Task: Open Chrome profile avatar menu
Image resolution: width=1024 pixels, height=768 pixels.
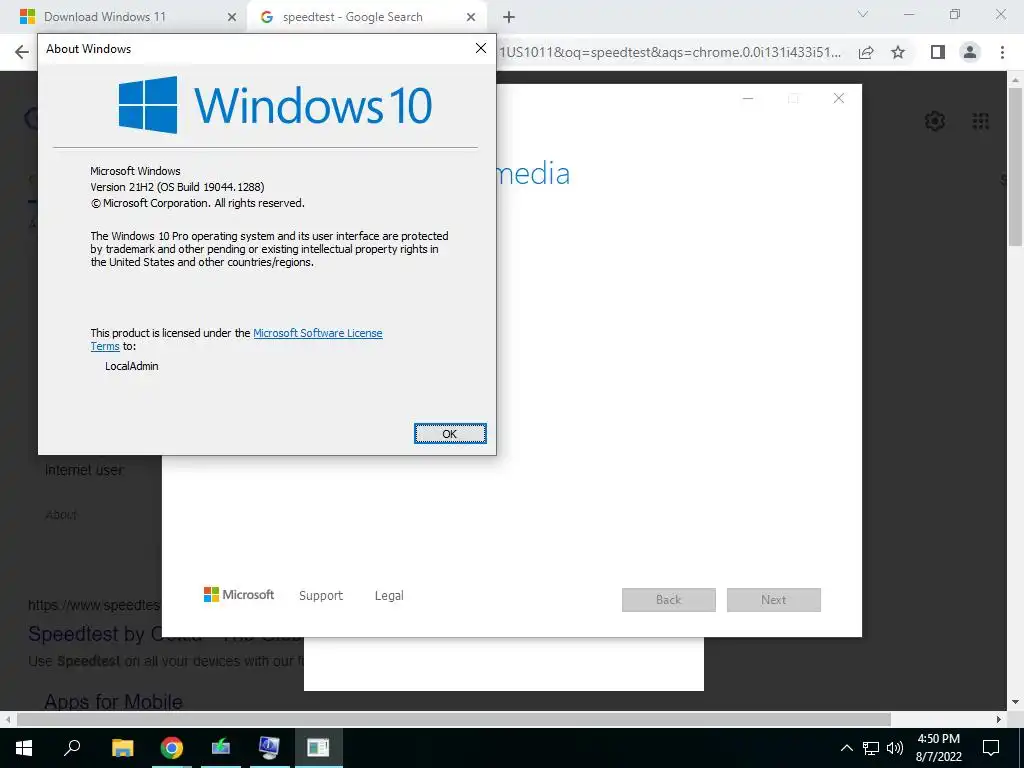Action: tap(970, 52)
